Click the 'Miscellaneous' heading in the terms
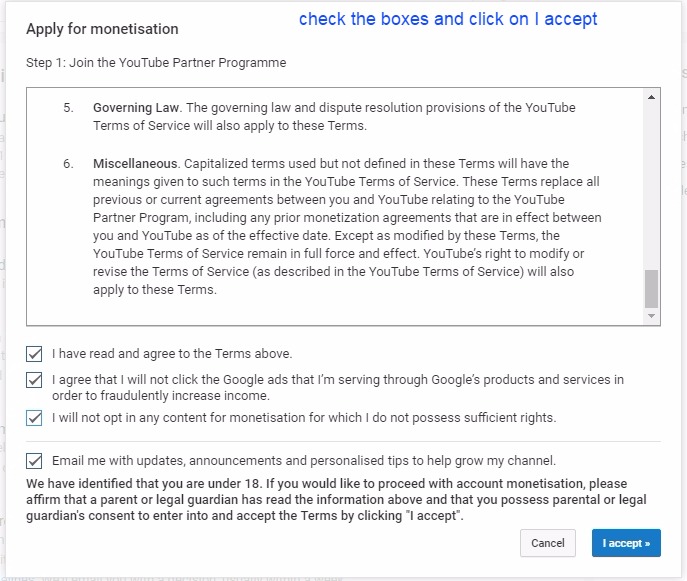The image size is (687, 581). pos(135,164)
